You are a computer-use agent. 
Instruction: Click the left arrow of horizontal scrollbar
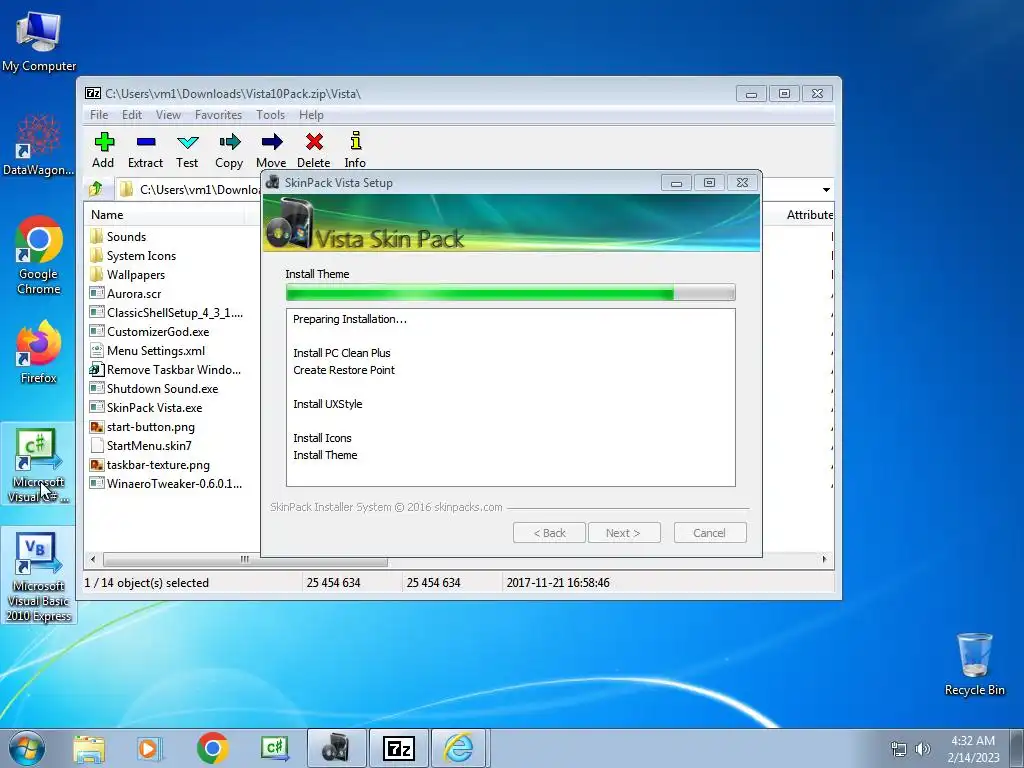(x=93, y=560)
